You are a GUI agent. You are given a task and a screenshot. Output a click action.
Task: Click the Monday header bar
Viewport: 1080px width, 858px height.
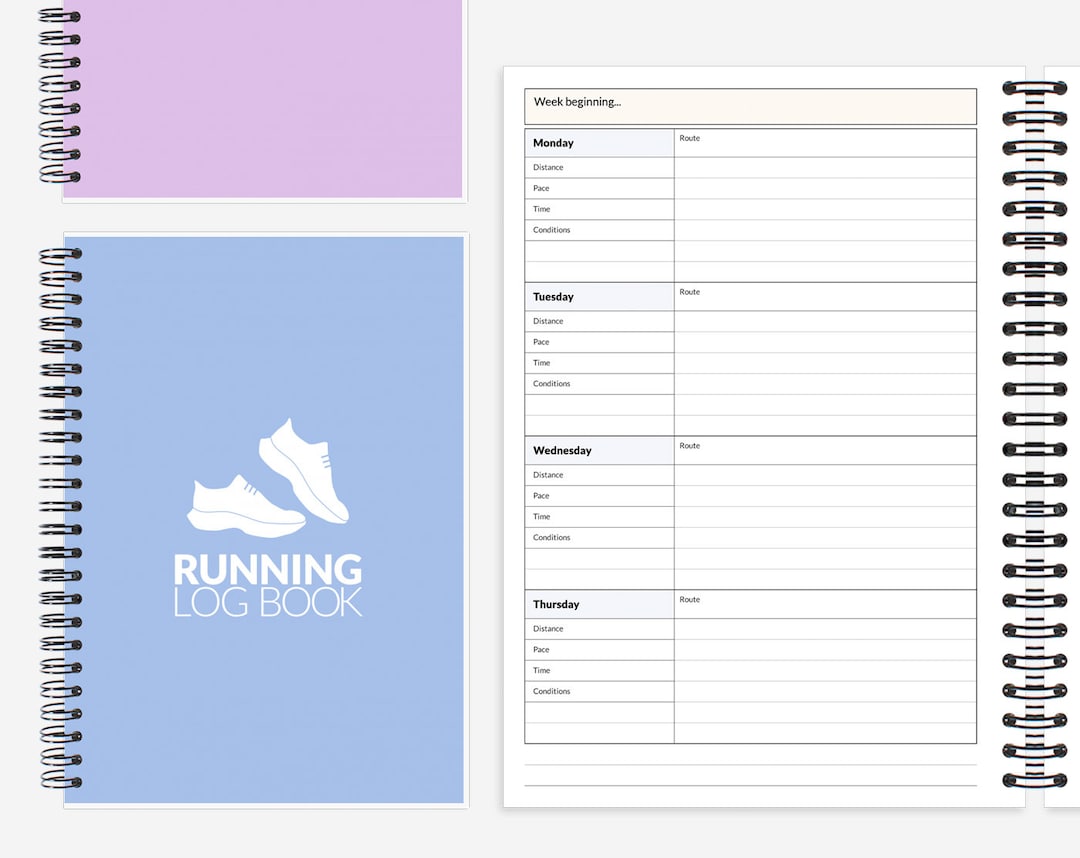[598, 142]
